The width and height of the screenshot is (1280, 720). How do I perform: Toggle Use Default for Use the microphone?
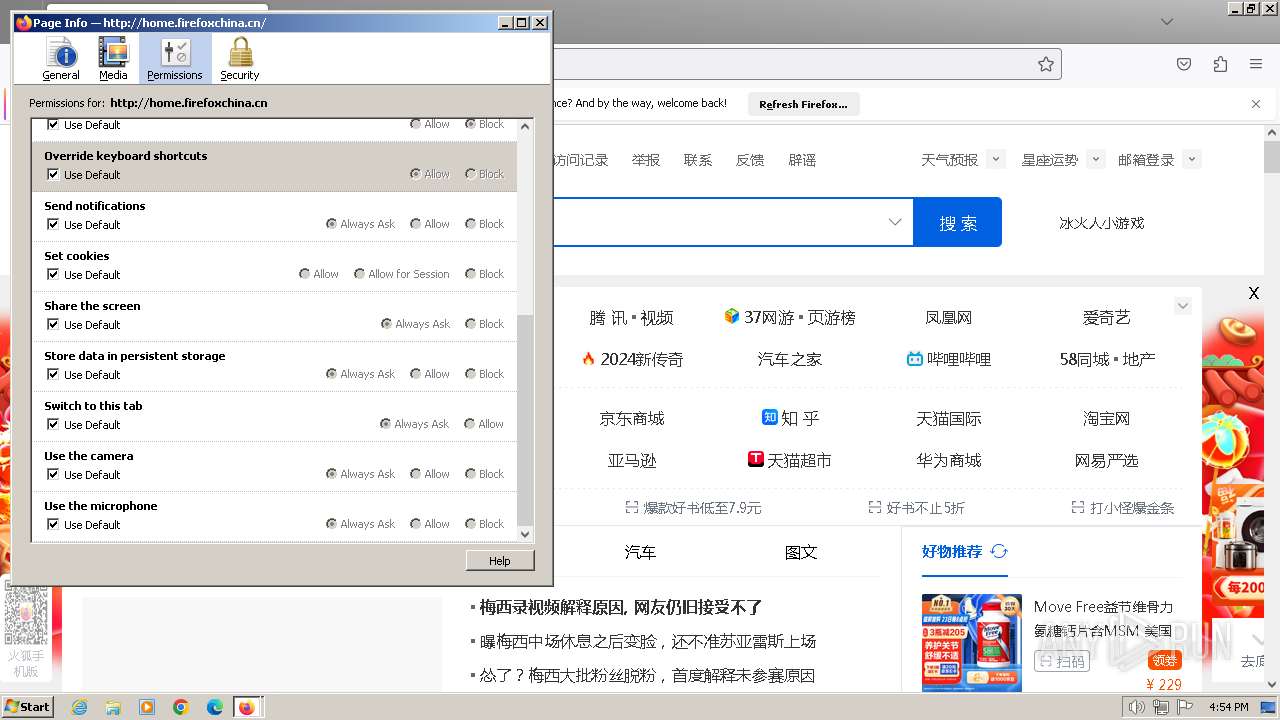(x=53, y=524)
